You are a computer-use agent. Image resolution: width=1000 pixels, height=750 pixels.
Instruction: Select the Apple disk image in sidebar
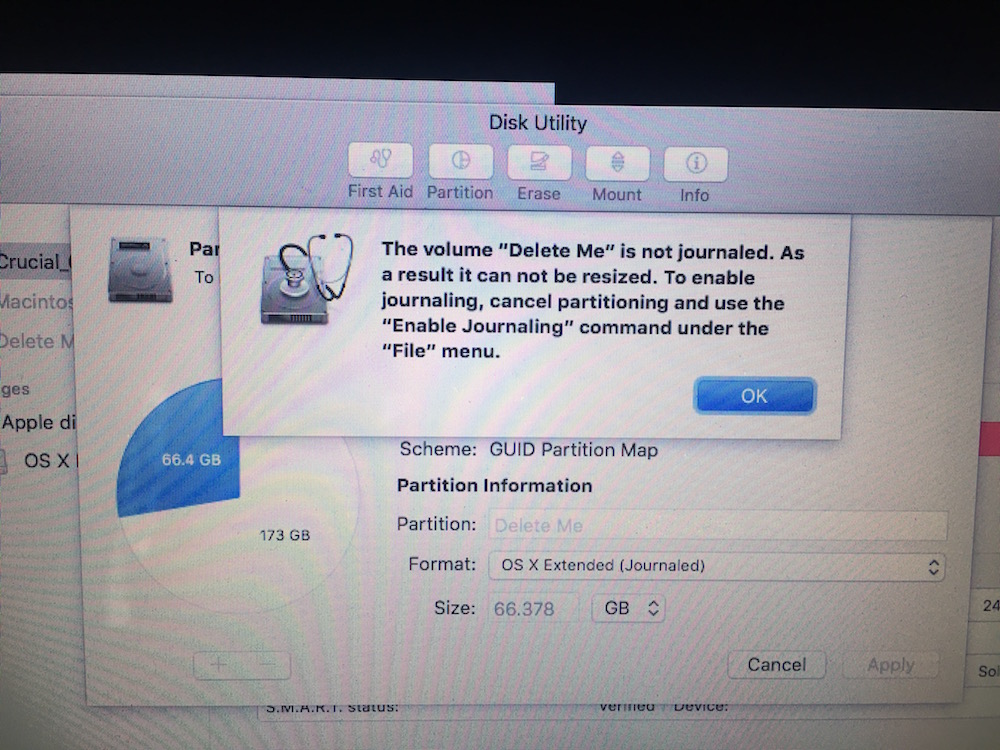coord(38,422)
